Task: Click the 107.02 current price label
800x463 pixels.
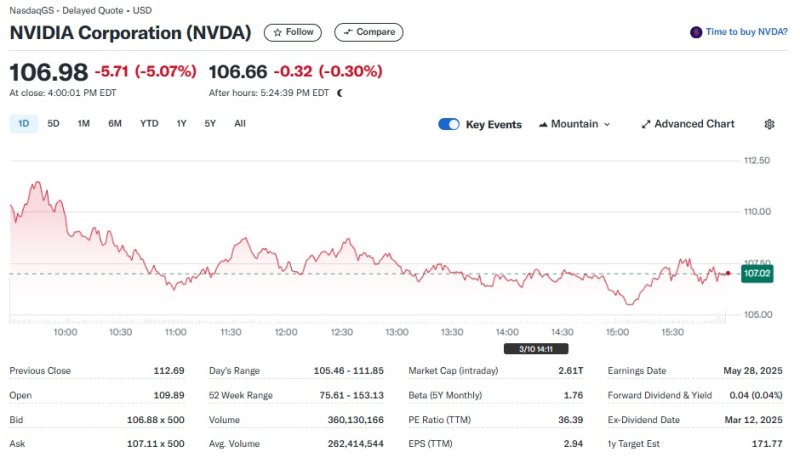Action: click(758, 273)
